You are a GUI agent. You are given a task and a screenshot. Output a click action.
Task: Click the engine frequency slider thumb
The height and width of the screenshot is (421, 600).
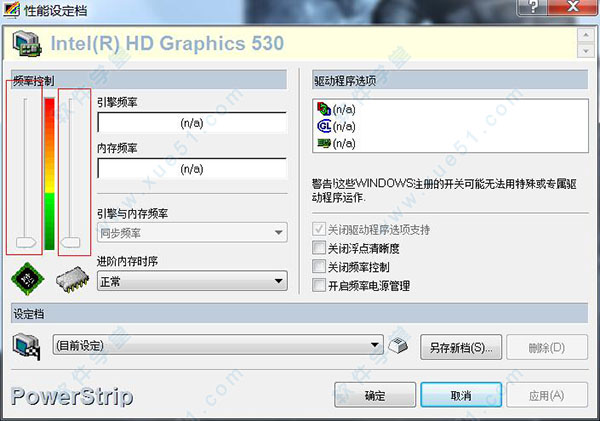click(x=26, y=241)
